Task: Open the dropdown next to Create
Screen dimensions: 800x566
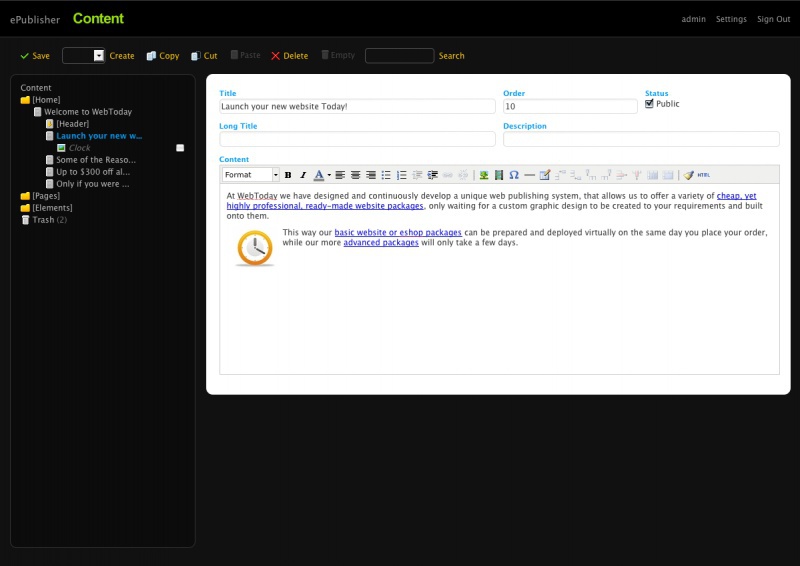Action: pyautogui.click(x=98, y=56)
